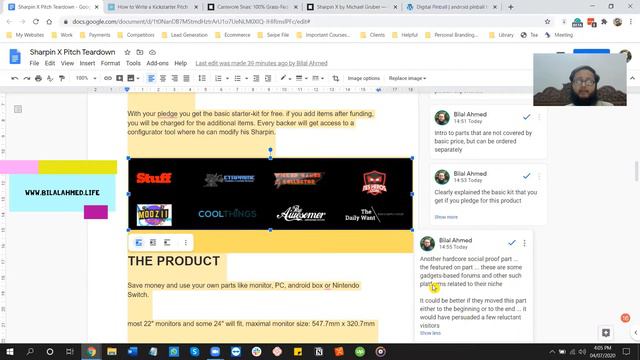
Task: Run spelling and grammar check
Action: pos(50,78)
